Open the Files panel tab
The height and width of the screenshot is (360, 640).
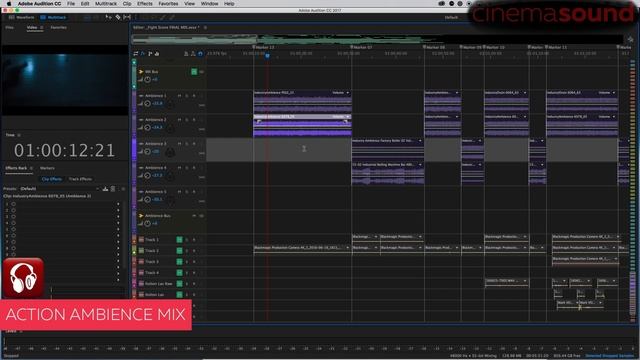point(9,27)
